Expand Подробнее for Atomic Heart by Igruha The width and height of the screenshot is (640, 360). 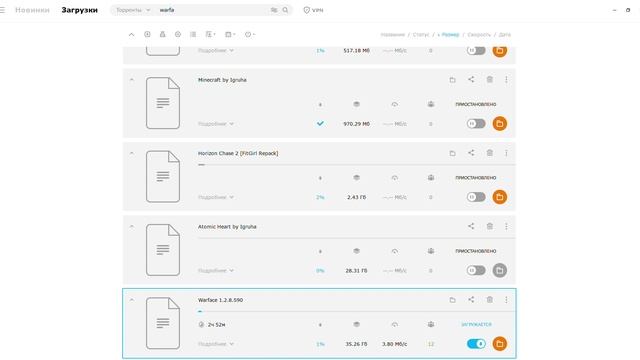[216, 271]
